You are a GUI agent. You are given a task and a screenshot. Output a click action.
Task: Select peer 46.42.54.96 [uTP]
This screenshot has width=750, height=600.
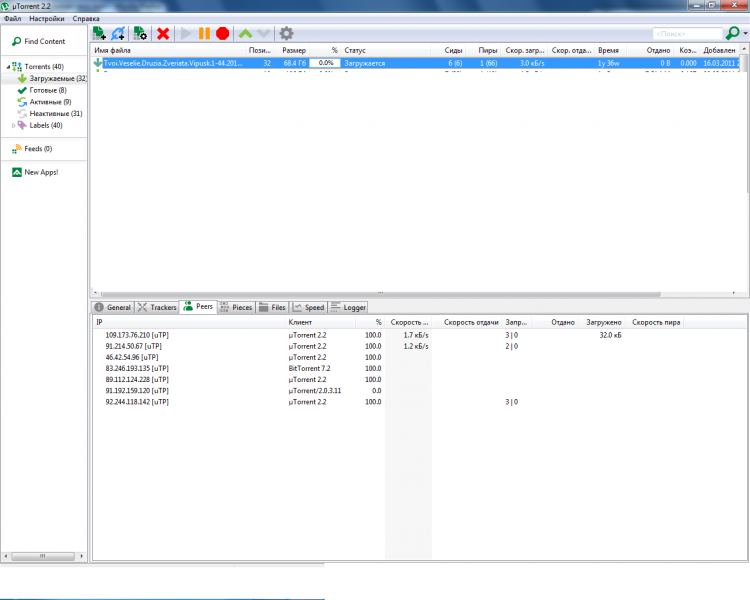click(132, 357)
